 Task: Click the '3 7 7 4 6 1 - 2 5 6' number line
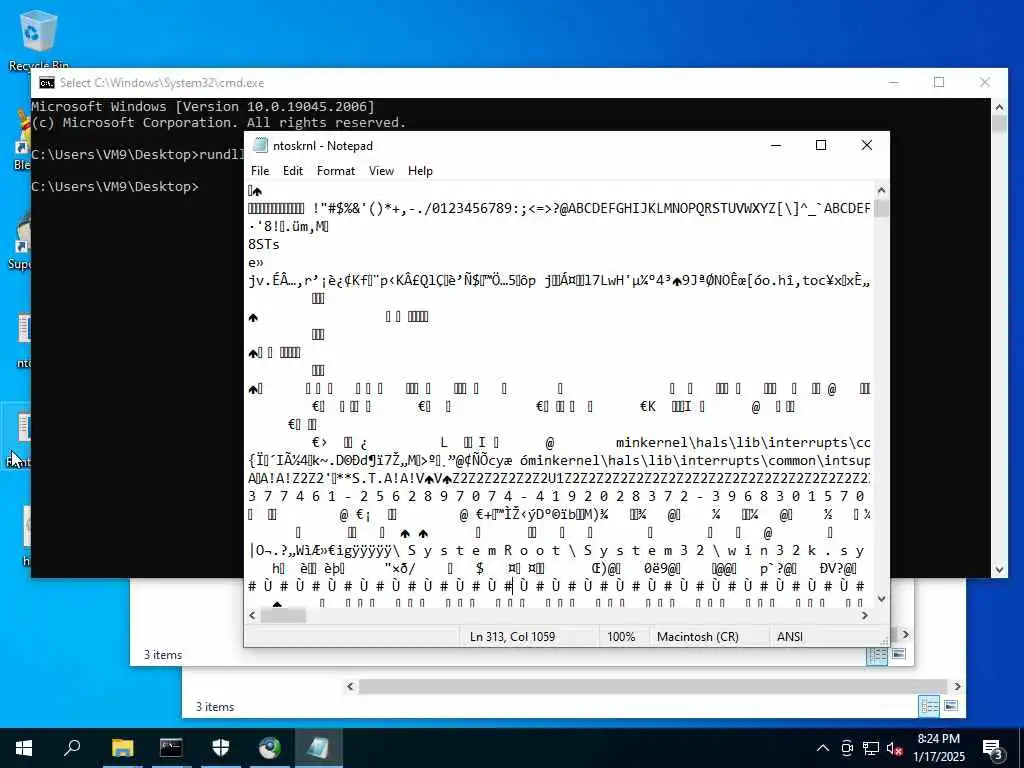pyautogui.click(x=558, y=496)
